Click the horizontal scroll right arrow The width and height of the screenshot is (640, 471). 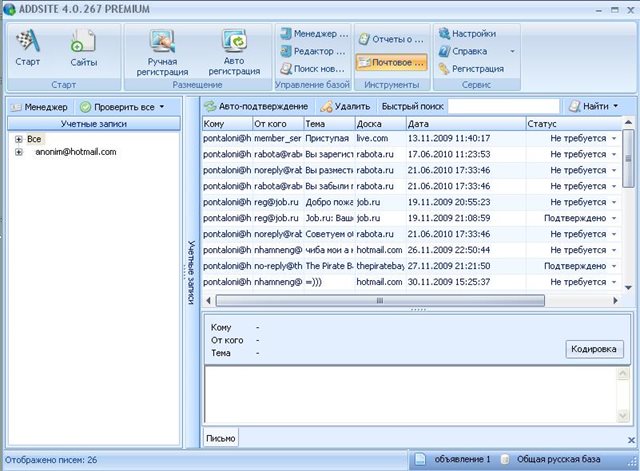616,301
